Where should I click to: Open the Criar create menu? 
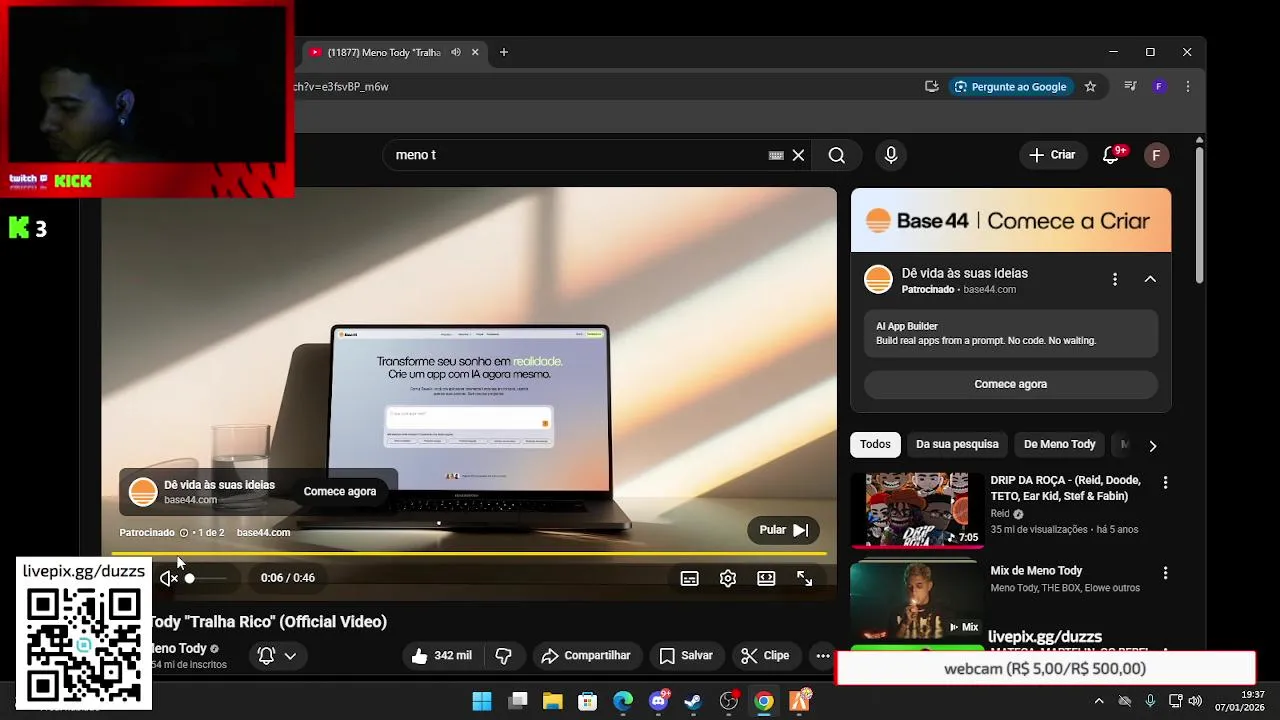[x=1052, y=155]
